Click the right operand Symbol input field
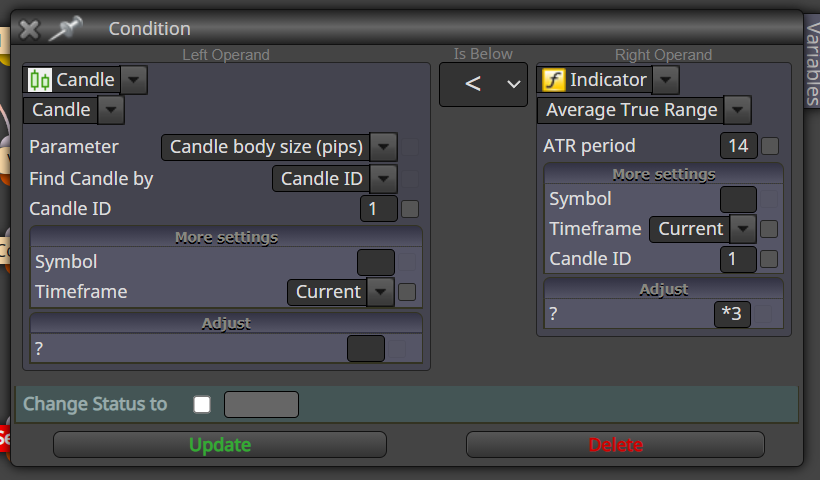 (x=738, y=199)
